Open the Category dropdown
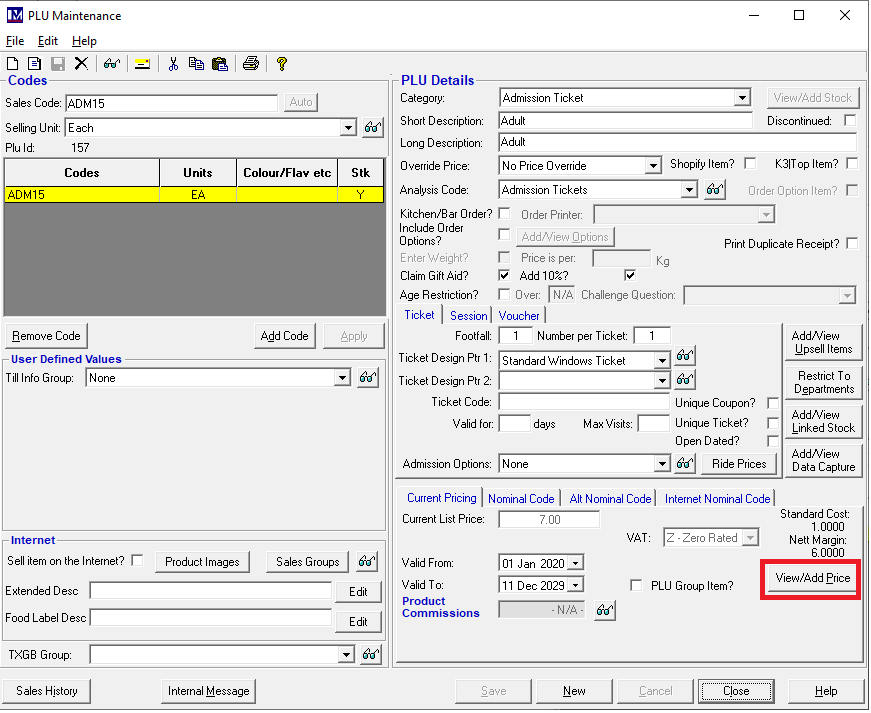Screen dimensions: 871x713 tap(741, 98)
